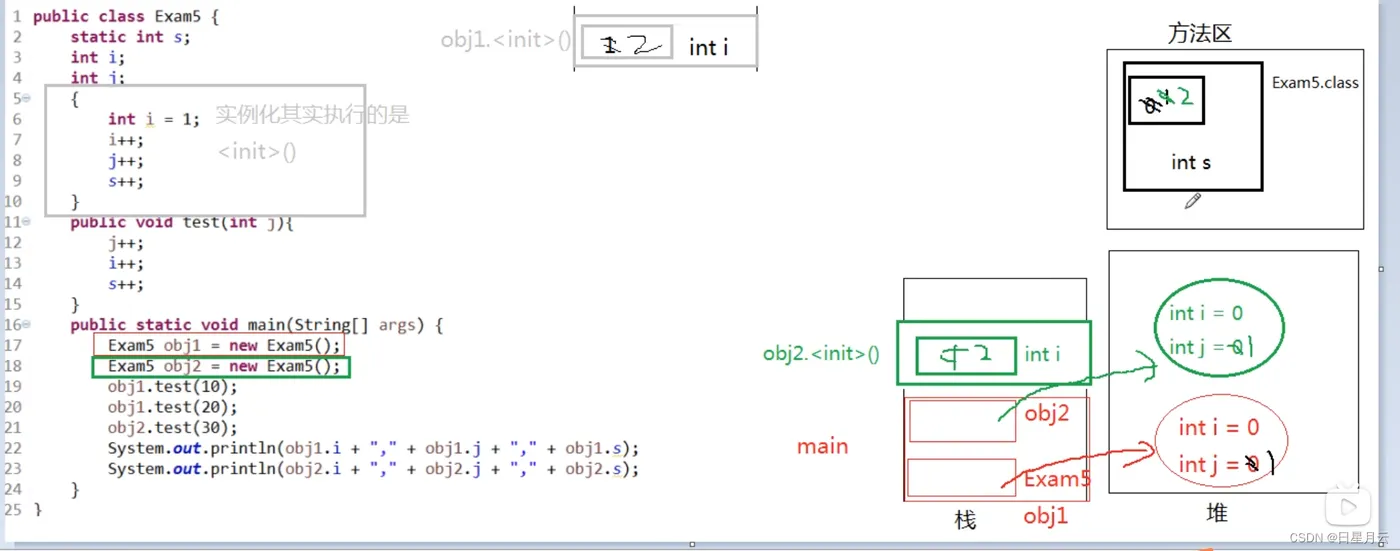Click the gray '实例化其实执行的是' annotation
The height and width of the screenshot is (551, 1400).
(313, 114)
